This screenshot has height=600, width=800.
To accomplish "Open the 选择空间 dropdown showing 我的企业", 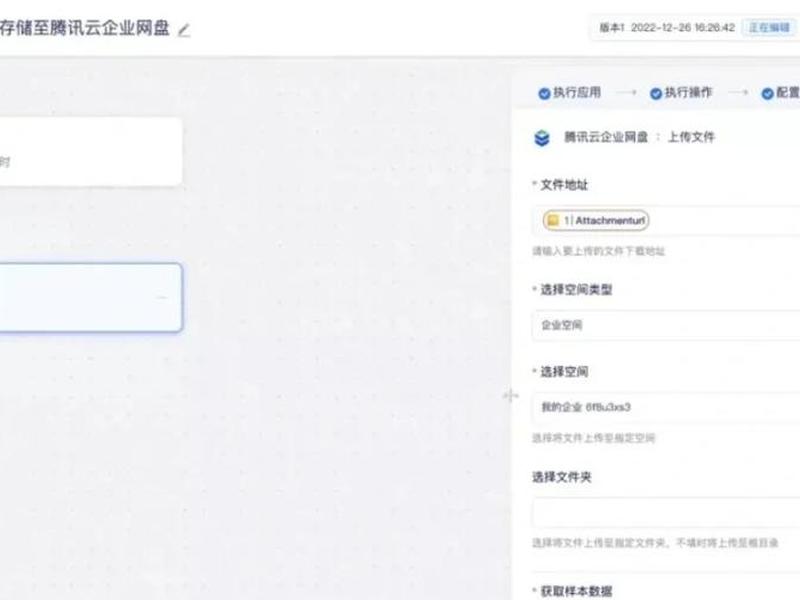I will pyautogui.click(x=666, y=407).
